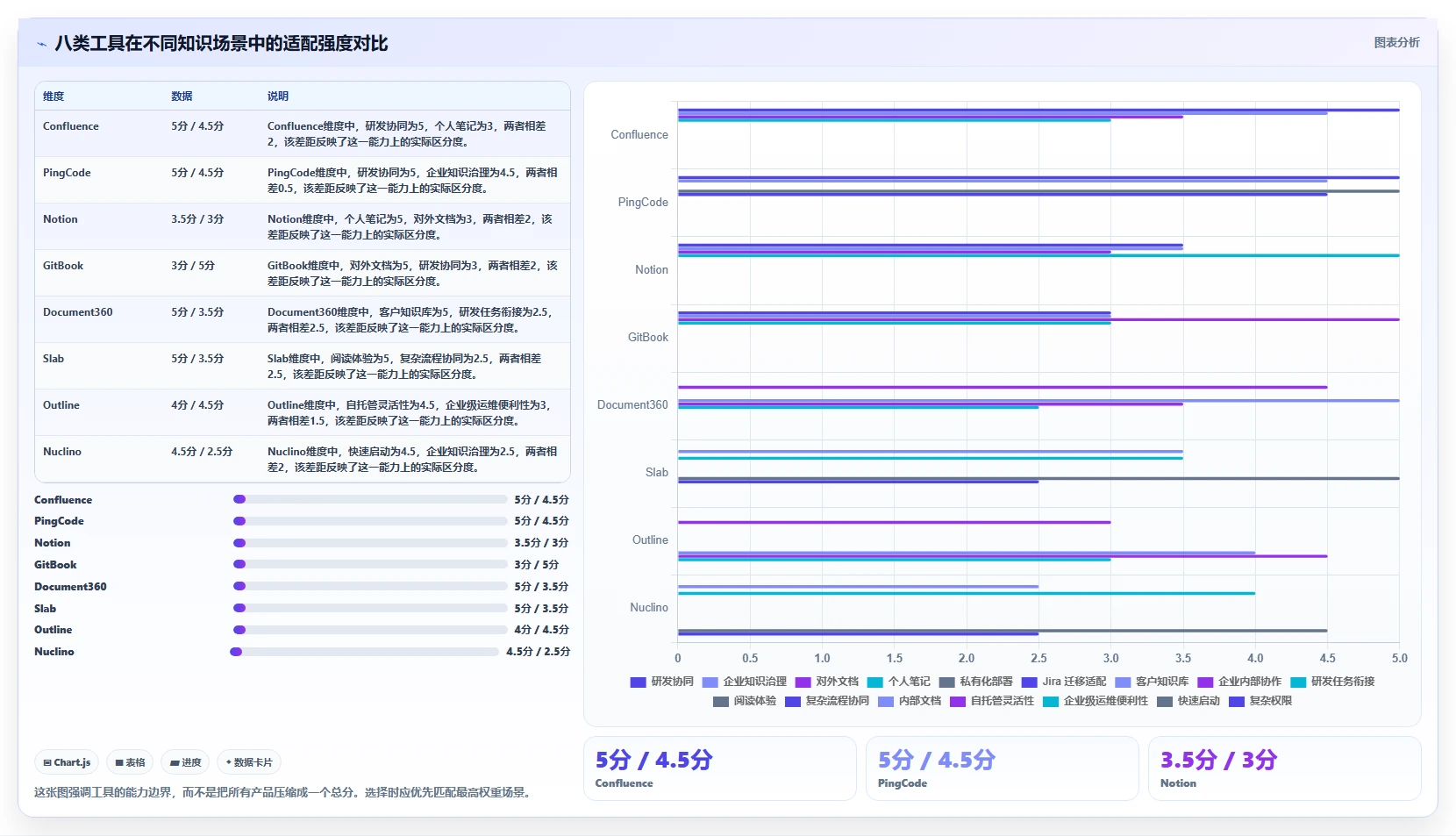Click the Outline chart axis label

[650, 540]
